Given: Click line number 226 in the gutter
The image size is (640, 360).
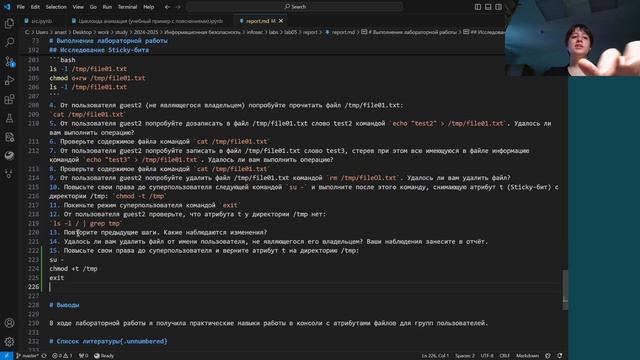Looking at the screenshot, I should click(33, 287).
